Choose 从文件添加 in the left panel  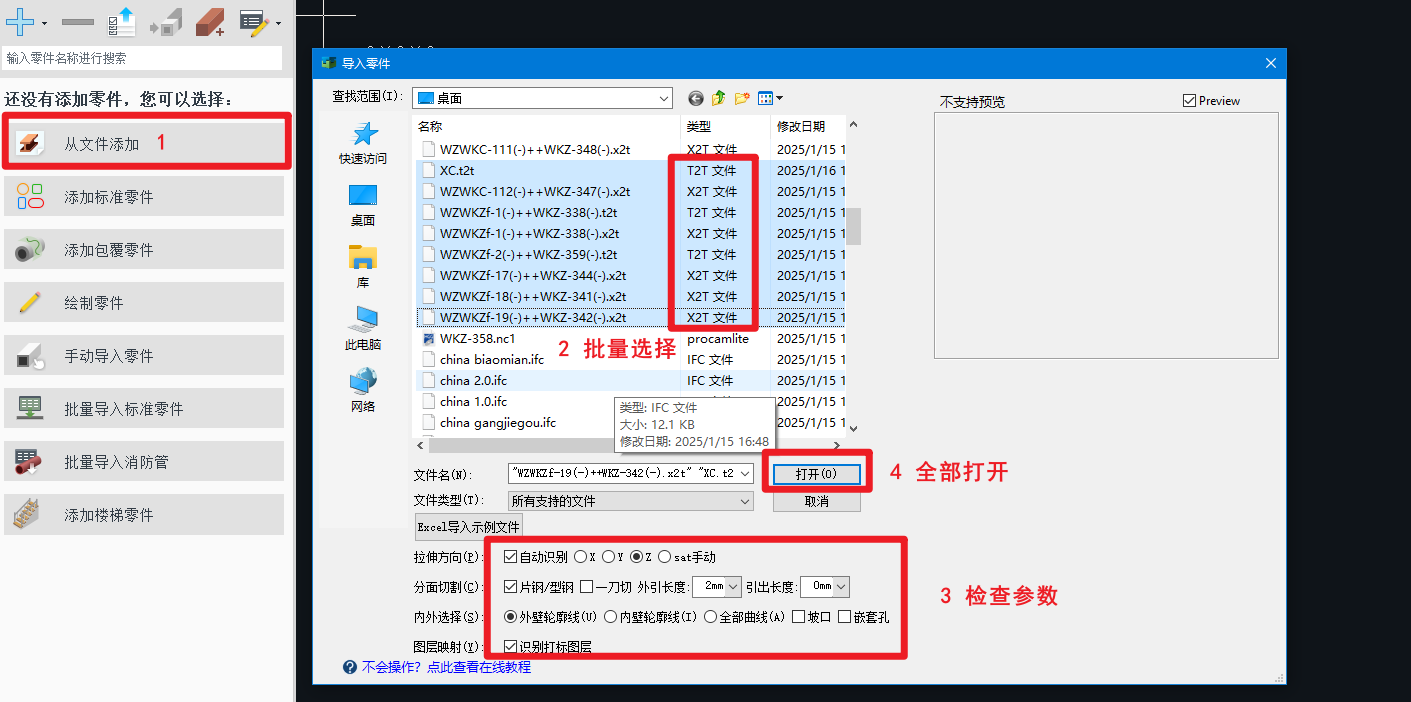click(144, 144)
